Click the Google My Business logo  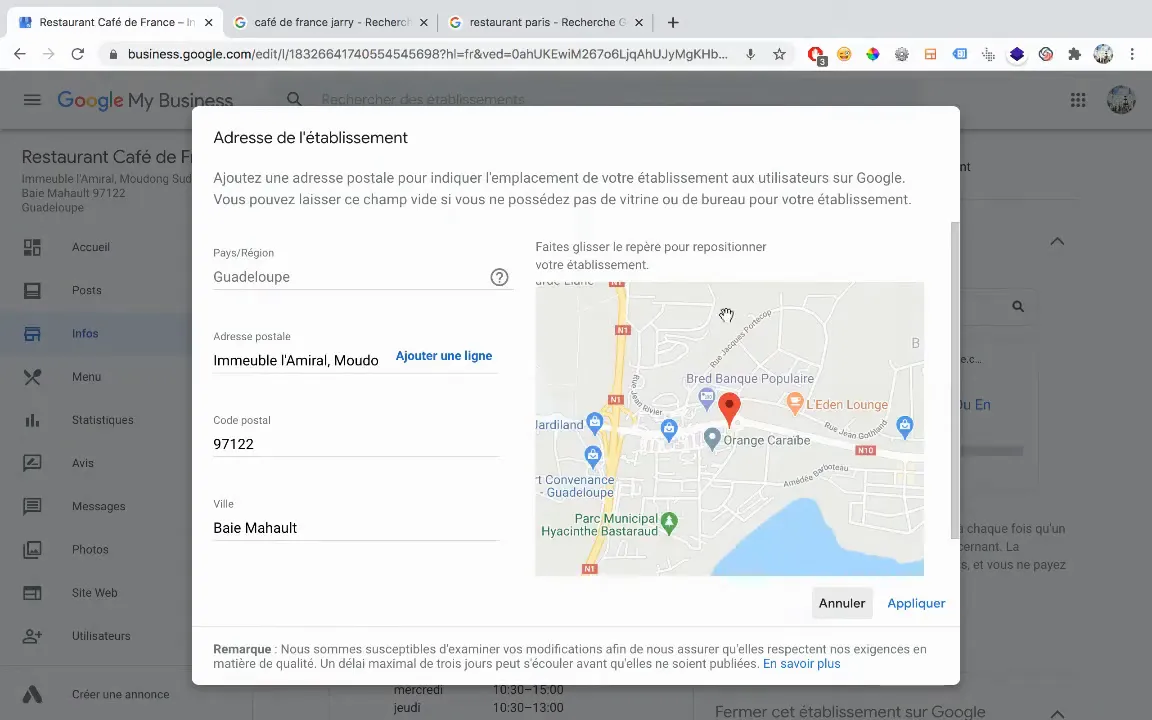pos(145,100)
